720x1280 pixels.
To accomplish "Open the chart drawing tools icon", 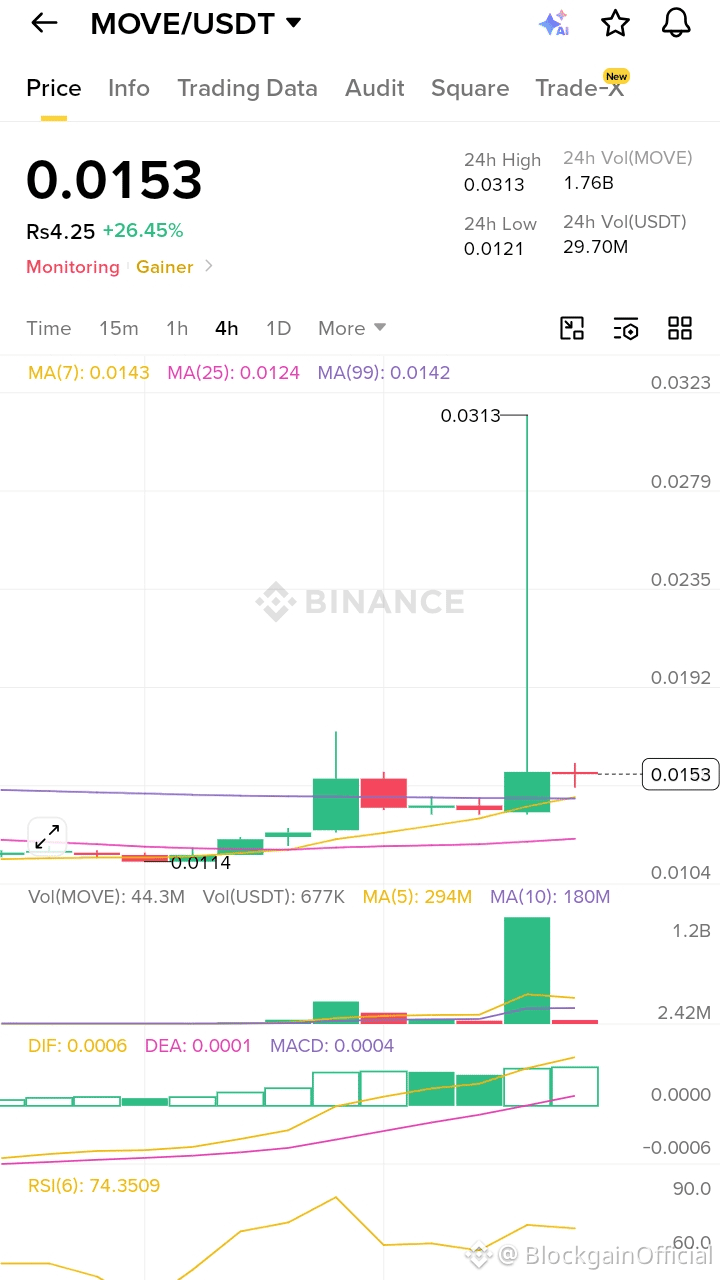I will coord(572,328).
